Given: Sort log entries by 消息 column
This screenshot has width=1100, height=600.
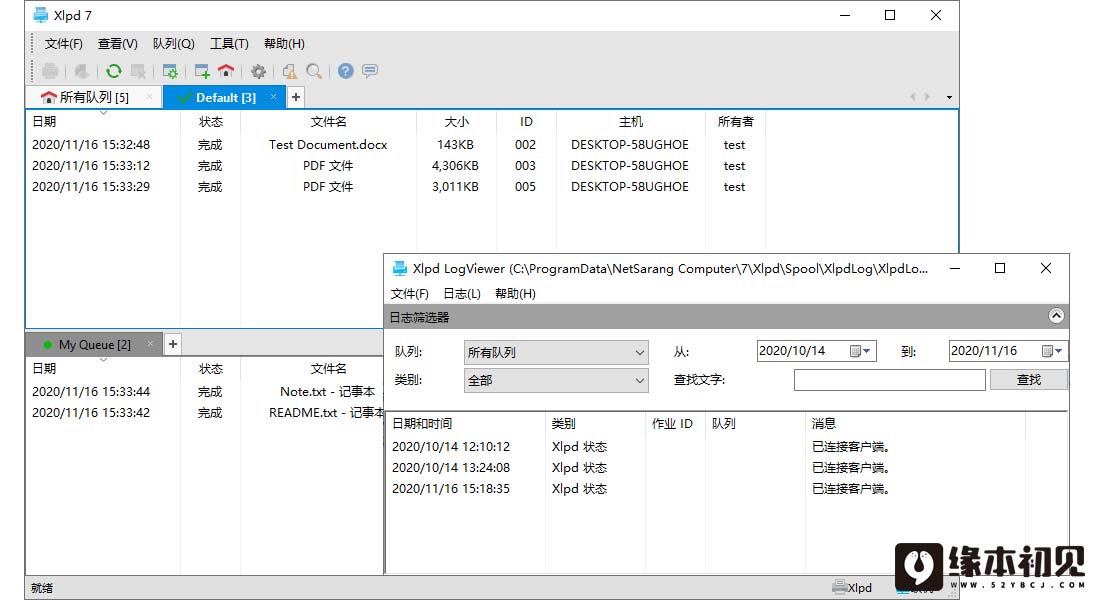Looking at the screenshot, I should (915, 423).
